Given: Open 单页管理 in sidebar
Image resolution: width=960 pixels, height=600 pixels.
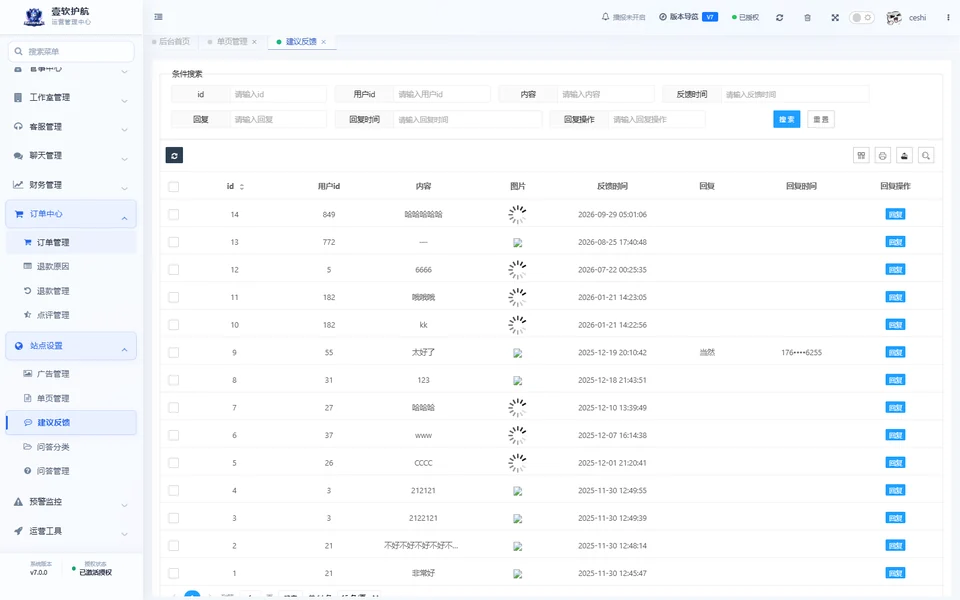Looking at the screenshot, I should pos(71,398).
